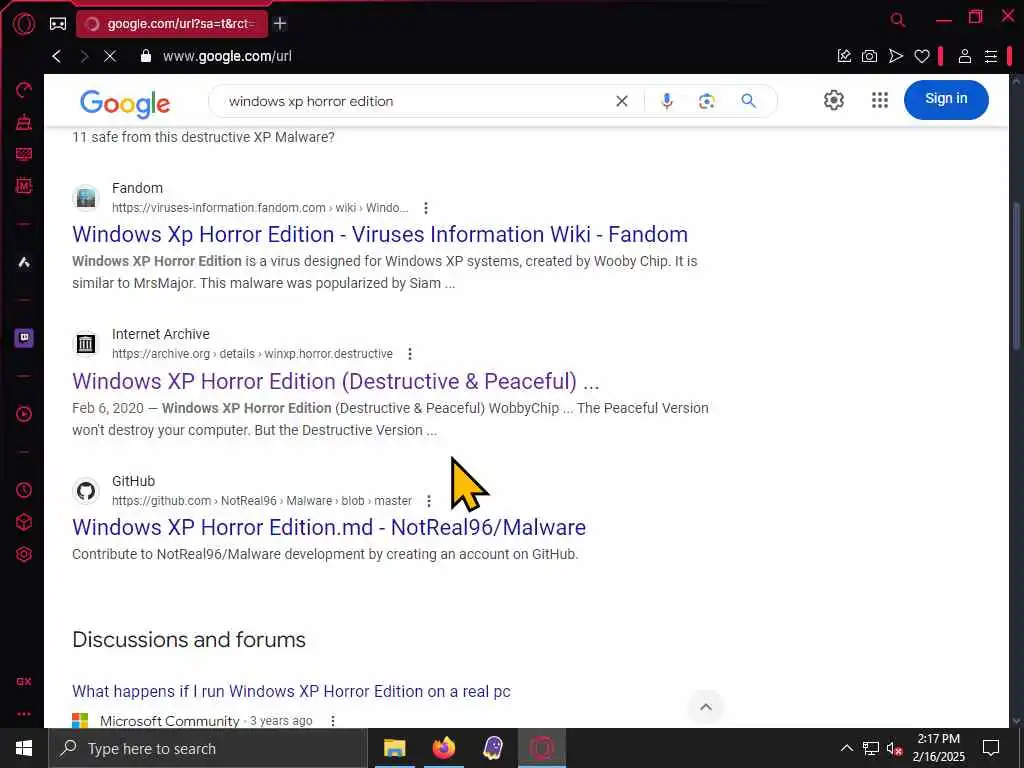This screenshot has height=768, width=1024.
Task: Click the taskbar search box
Action: pos(208,748)
